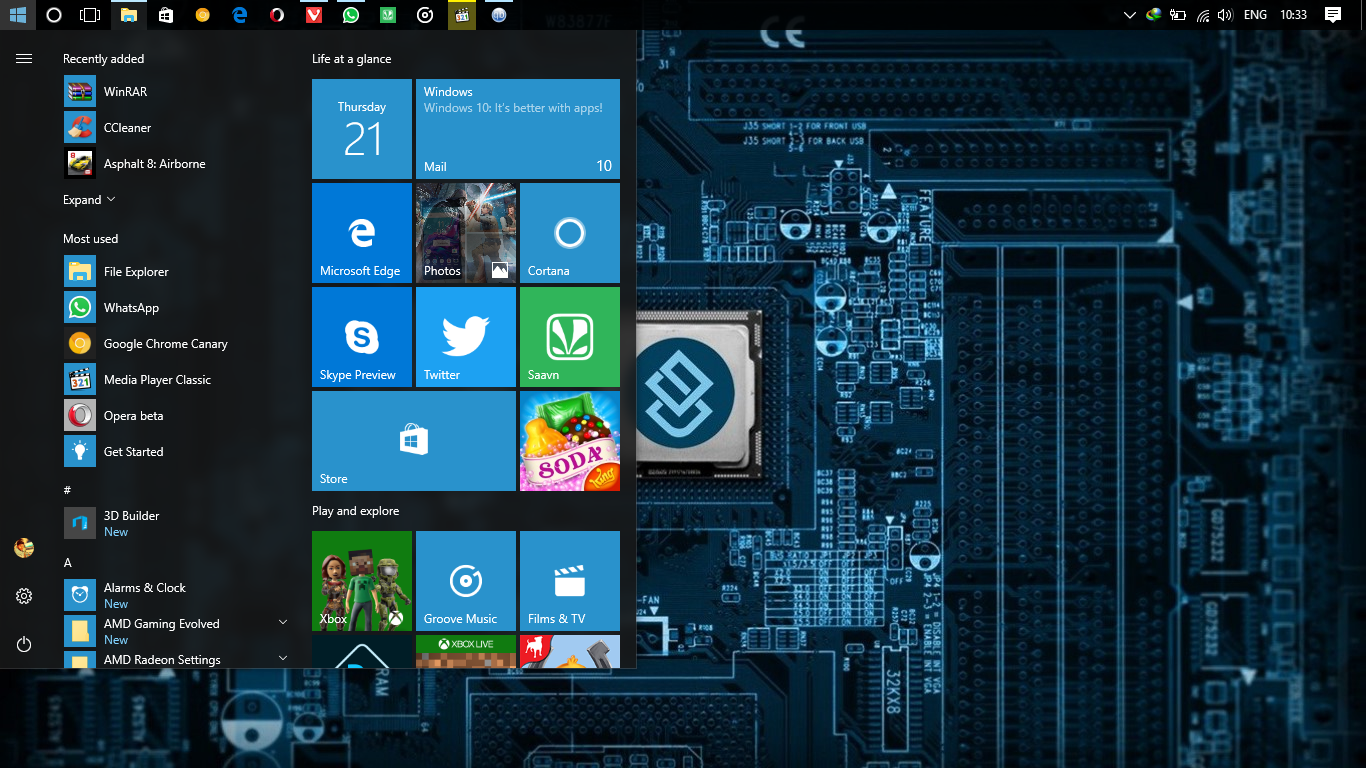This screenshot has width=1366, height=768.
Task: Open the Cortana tile
Action: 570,233
